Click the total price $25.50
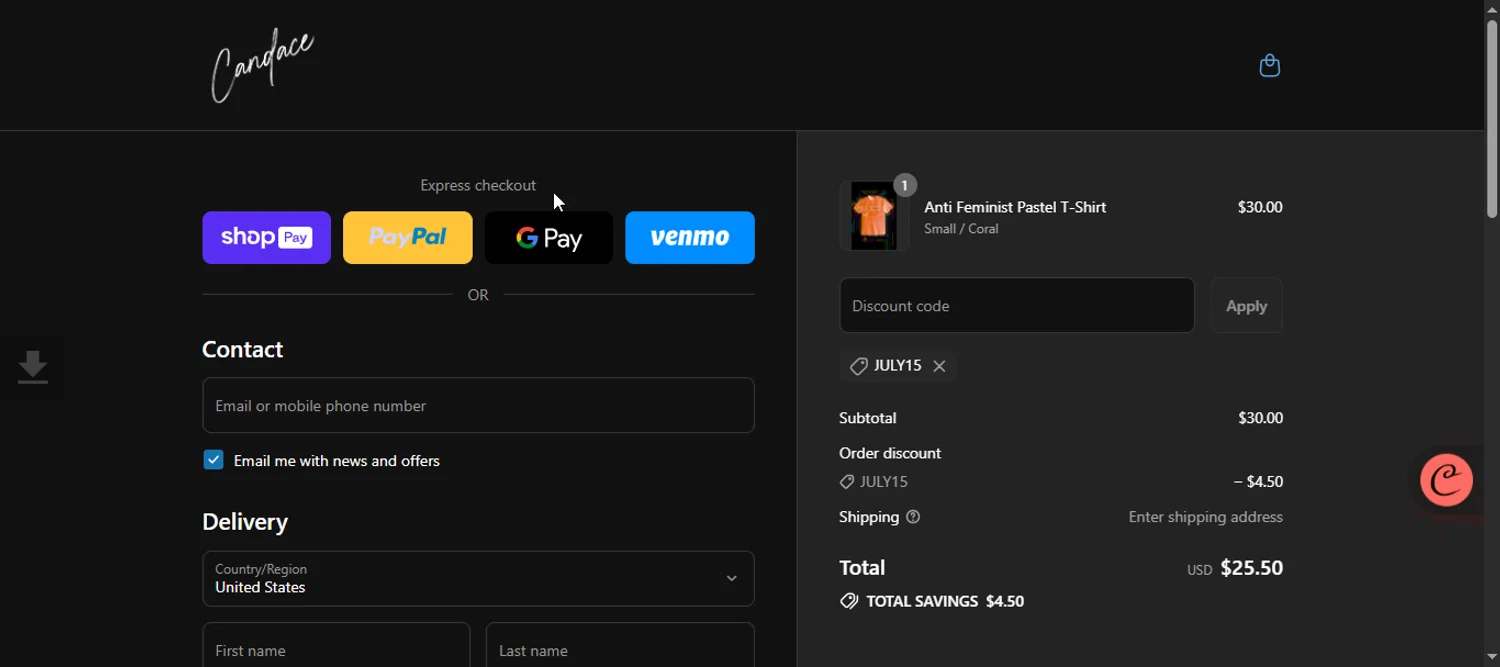This screenshot has width=1500, height=667. click(x=1251, y=568)
